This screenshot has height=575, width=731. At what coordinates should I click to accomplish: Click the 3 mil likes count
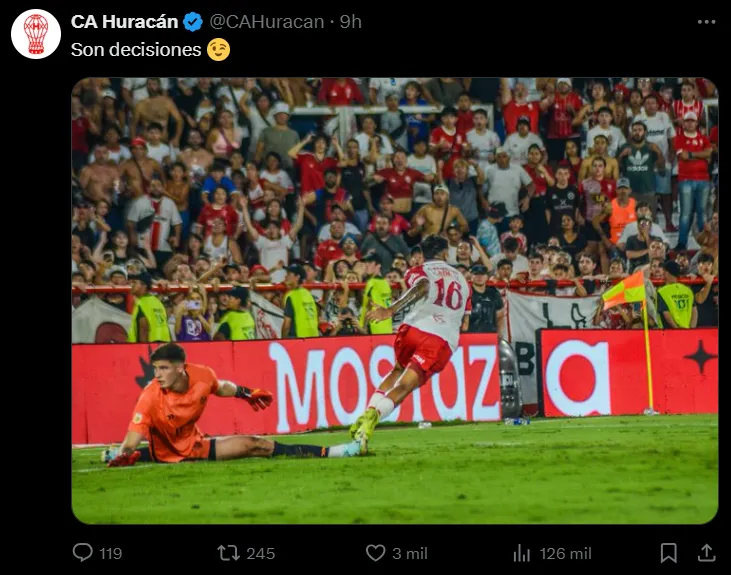coord(410,554)
